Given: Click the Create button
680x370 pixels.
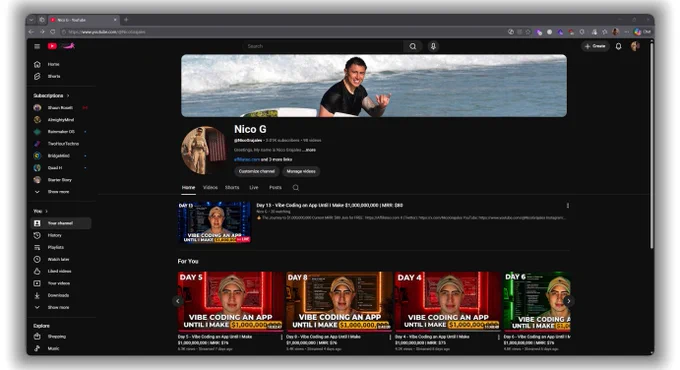Looking at the screenshot, I should 595,46.
